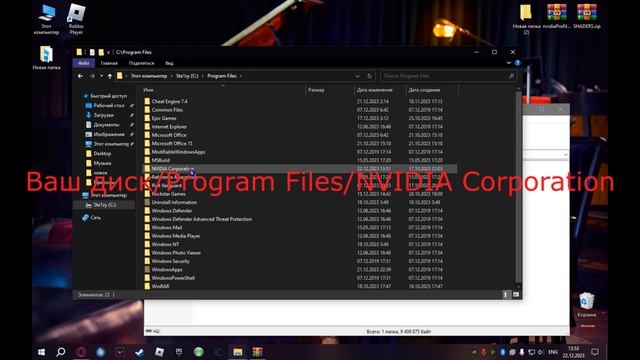
Task: Open Roblox icon in the taskbar
Action: click(x=159, y=352)
